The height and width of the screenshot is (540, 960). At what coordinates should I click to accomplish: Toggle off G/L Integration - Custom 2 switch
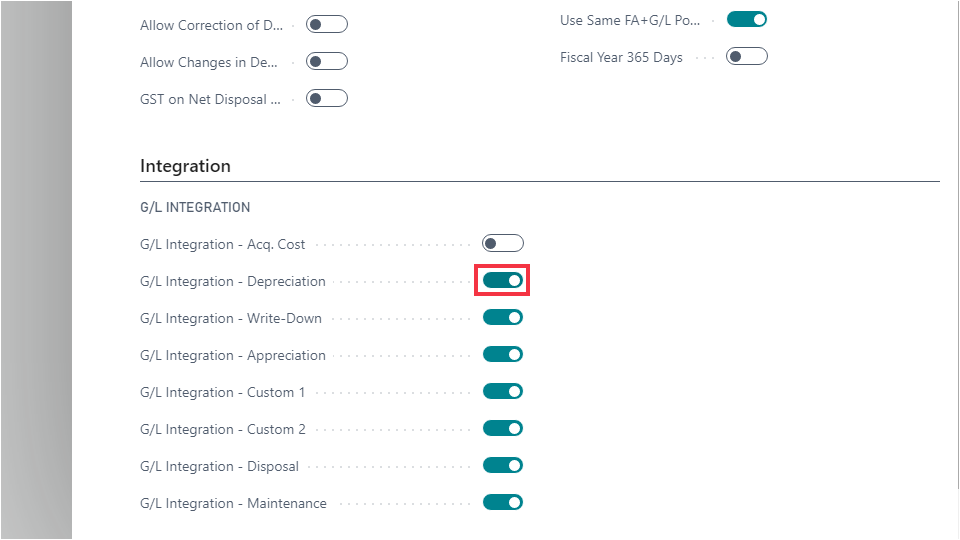tap(502, 429)
